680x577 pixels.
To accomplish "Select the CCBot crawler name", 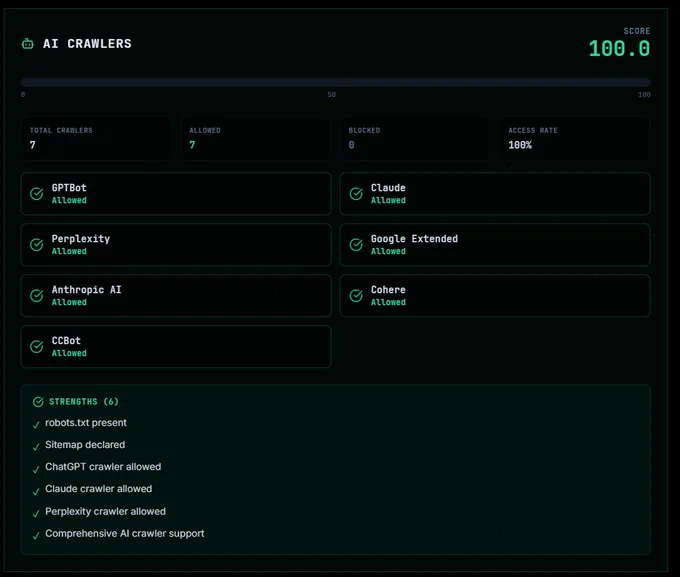I will 66,341.
